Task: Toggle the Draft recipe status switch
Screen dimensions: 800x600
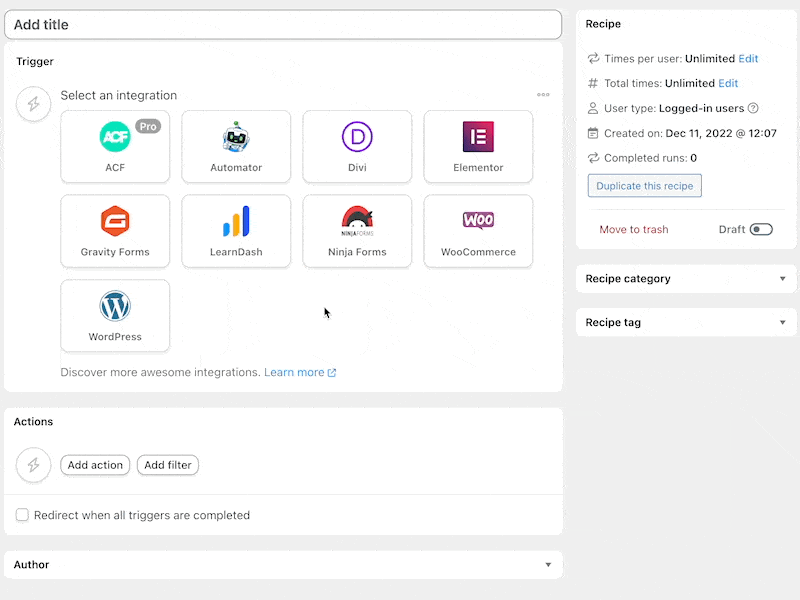Action: (x=761, y=230)
